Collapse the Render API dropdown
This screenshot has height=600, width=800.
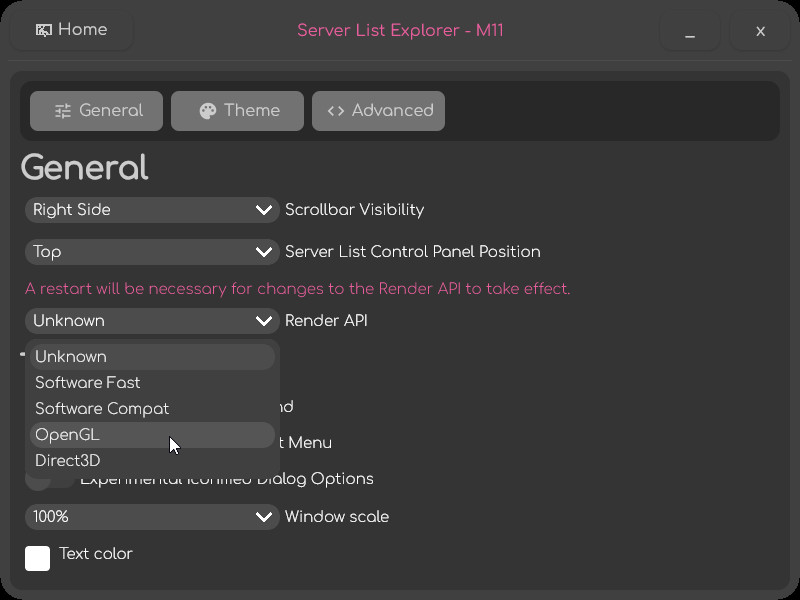[152, 321]
